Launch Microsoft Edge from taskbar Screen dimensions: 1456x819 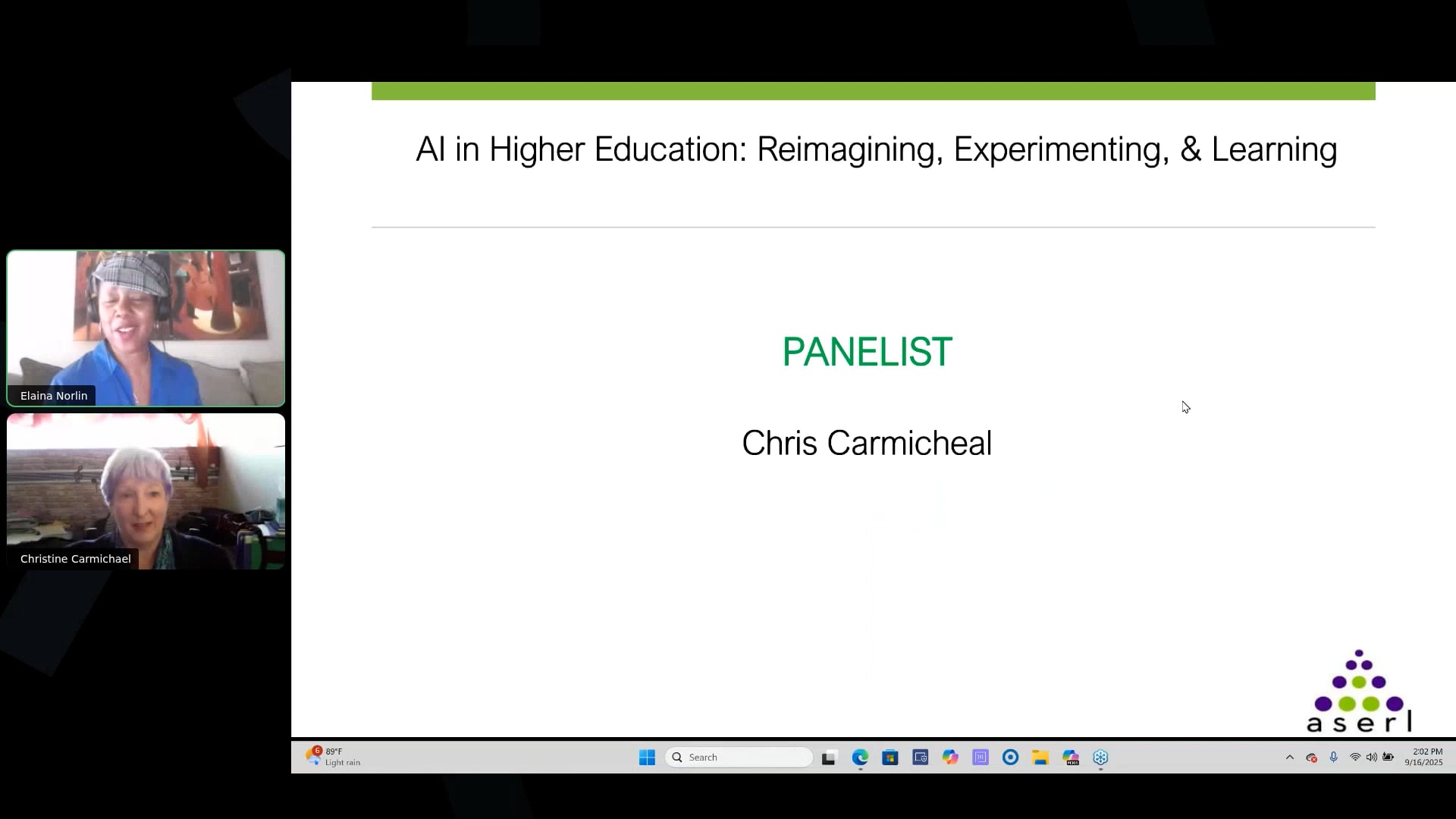point(860,758)
